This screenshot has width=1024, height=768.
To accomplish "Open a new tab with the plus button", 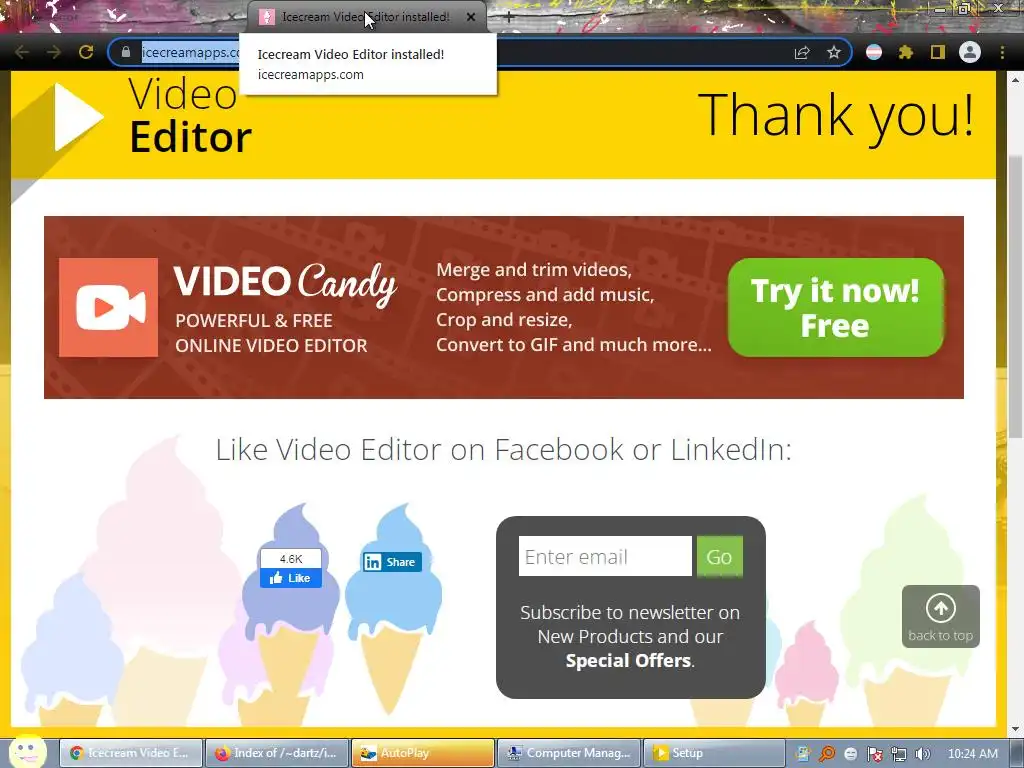I will pos(509,18).
